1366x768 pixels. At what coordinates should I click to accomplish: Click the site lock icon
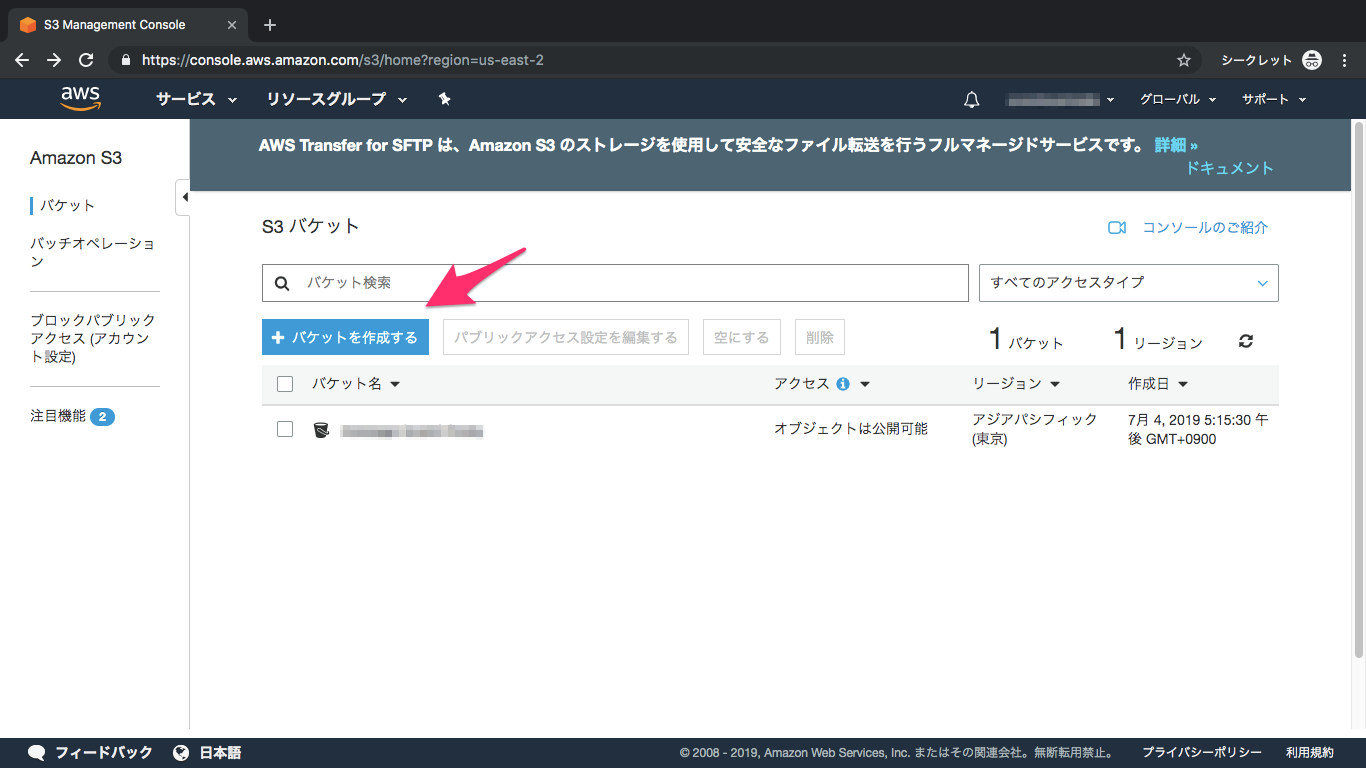tap(125, 60)
